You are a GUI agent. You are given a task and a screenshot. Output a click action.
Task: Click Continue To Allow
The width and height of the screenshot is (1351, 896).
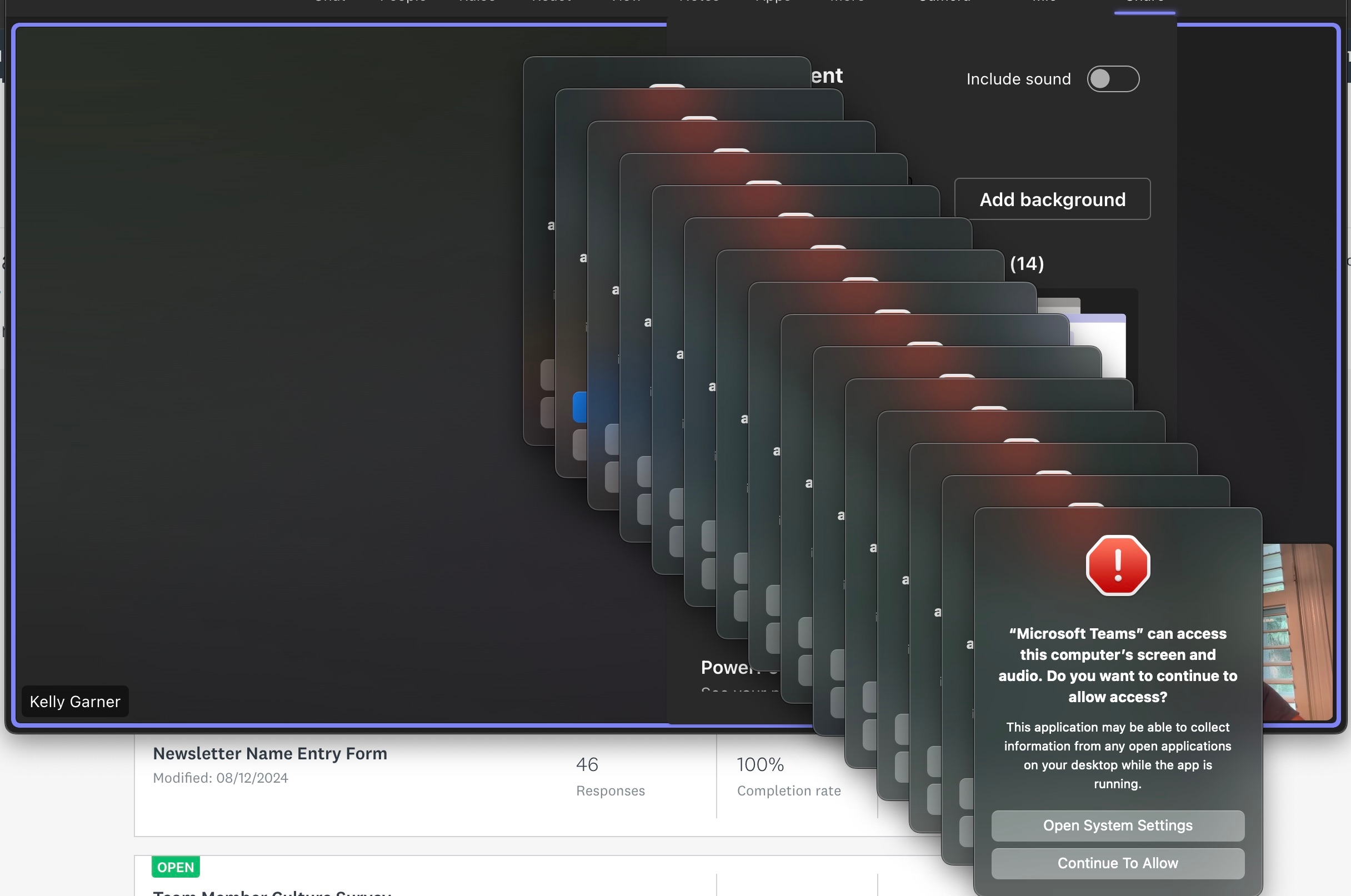point(1117,863)
